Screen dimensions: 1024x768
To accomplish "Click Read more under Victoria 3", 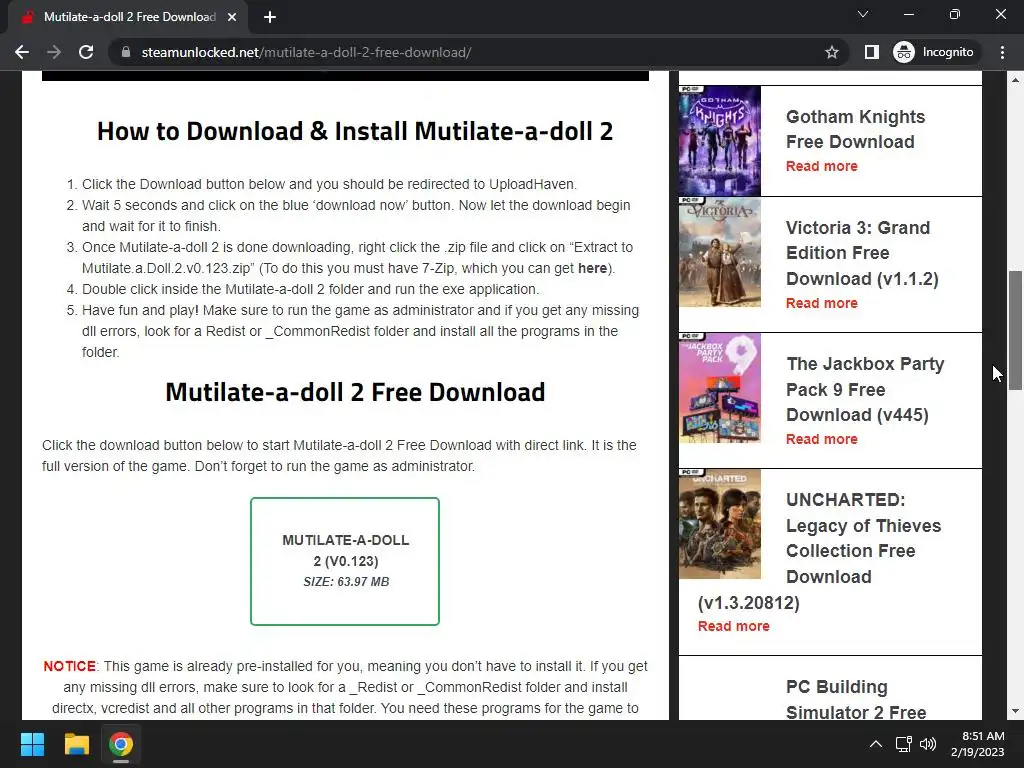I will pos(822,304).
